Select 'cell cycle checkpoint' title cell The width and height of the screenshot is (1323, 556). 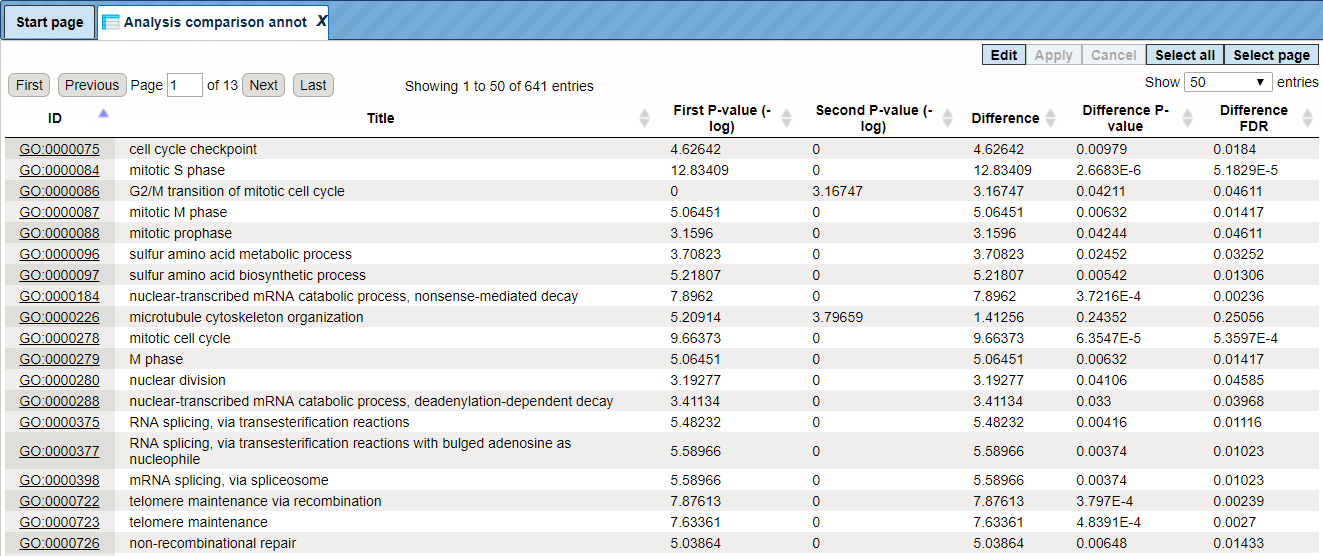coord(193,149)
